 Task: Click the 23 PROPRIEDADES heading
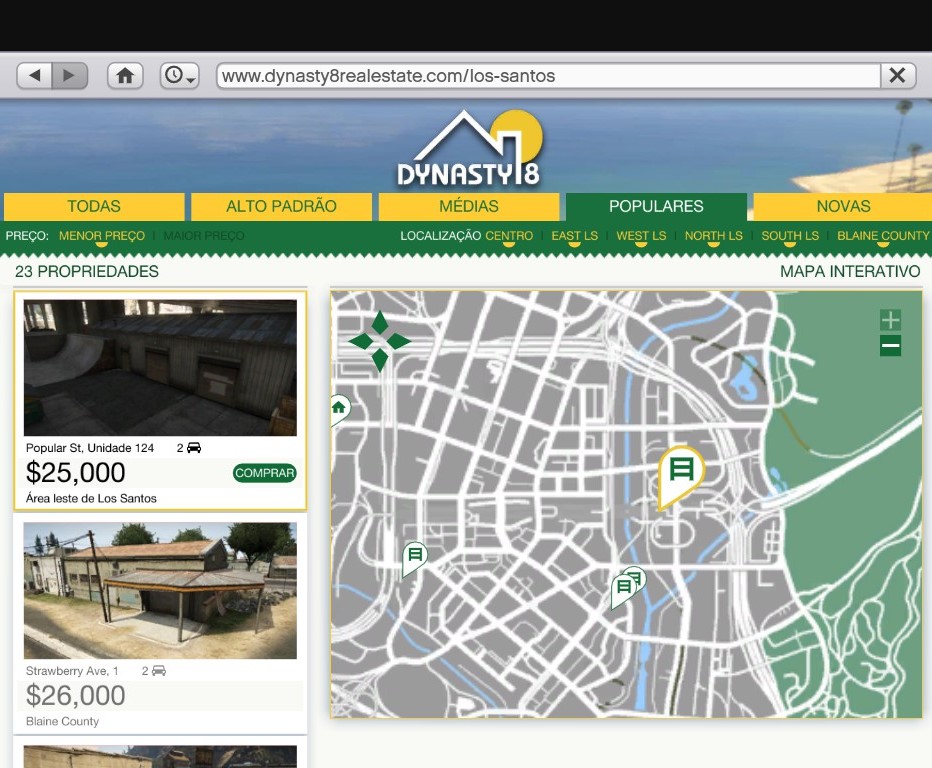87,272
